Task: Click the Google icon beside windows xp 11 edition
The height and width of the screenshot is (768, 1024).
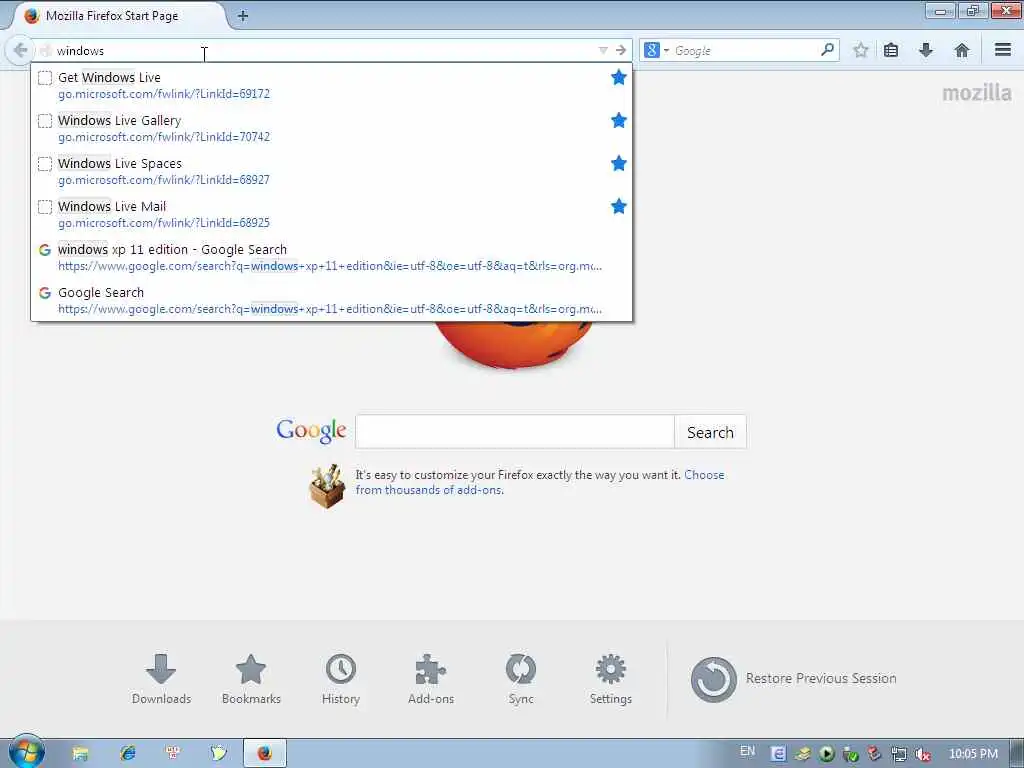Action: coord(44,249)
